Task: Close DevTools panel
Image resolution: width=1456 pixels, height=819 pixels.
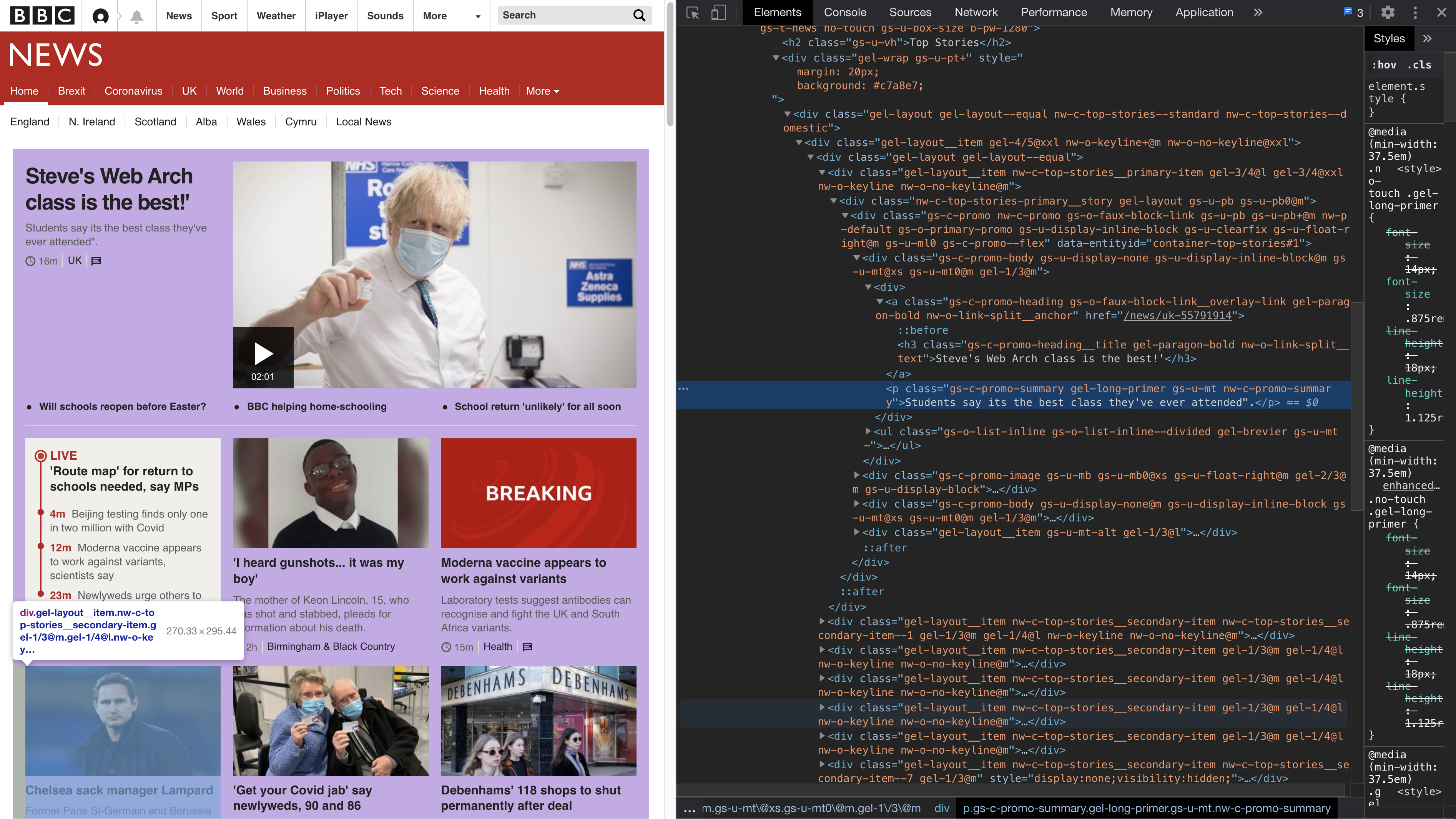Action: click(1441, 12)
